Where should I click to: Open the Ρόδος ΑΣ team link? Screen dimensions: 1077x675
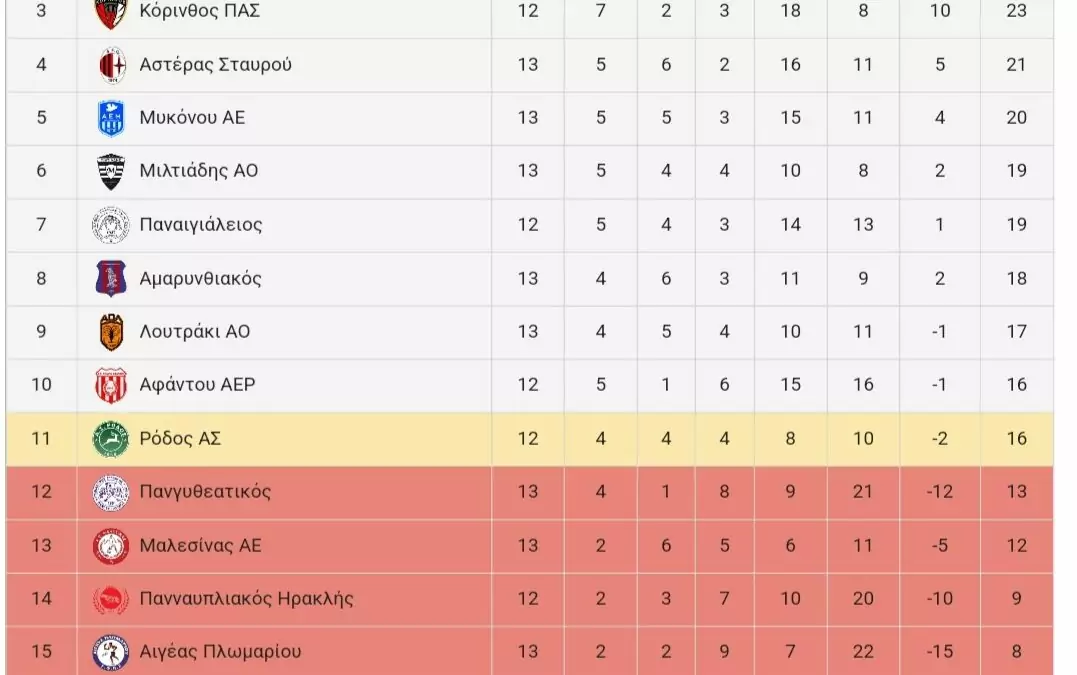click(180, 438)
